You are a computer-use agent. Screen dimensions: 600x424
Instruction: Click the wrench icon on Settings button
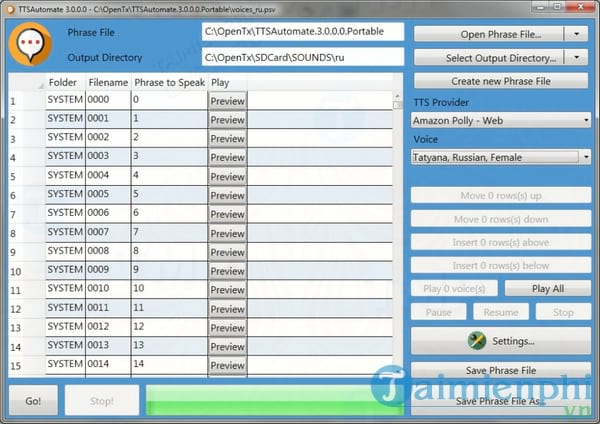click(476, 341)
